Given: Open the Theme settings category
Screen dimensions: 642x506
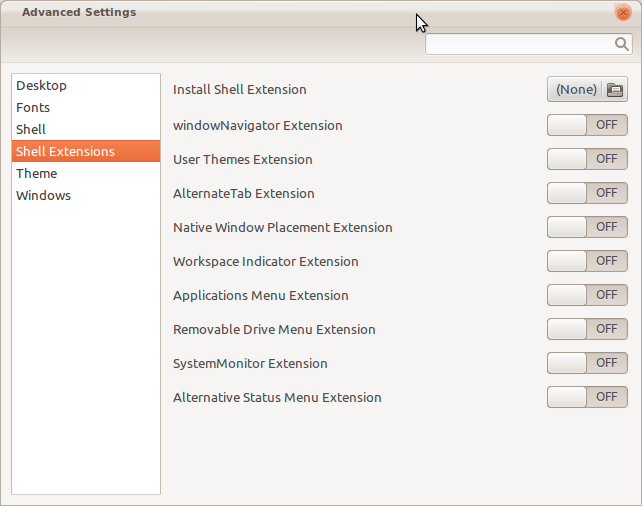Looking at the screenshot, I should coord(37,174).
